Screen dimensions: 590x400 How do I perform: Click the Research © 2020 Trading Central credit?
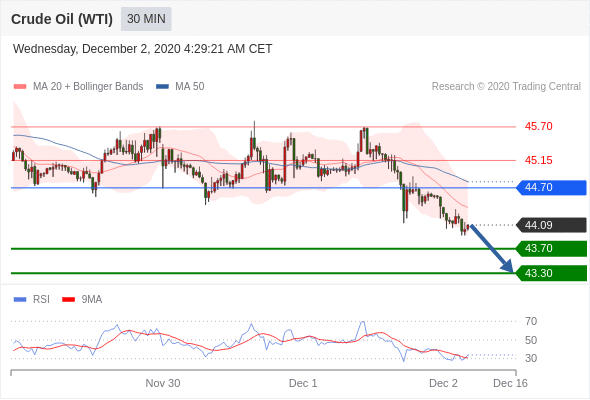(x=506, y=87)
